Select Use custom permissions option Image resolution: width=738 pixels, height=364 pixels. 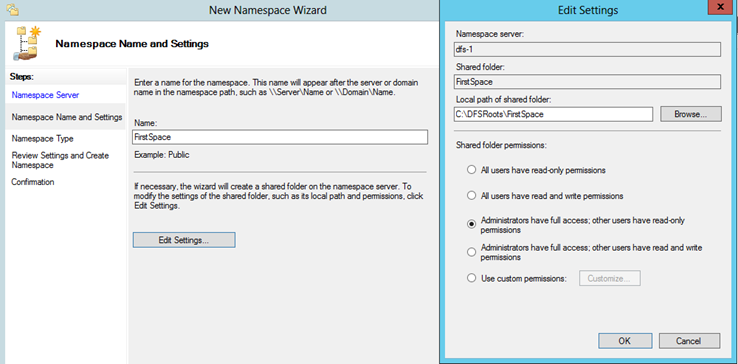(471, 278)
